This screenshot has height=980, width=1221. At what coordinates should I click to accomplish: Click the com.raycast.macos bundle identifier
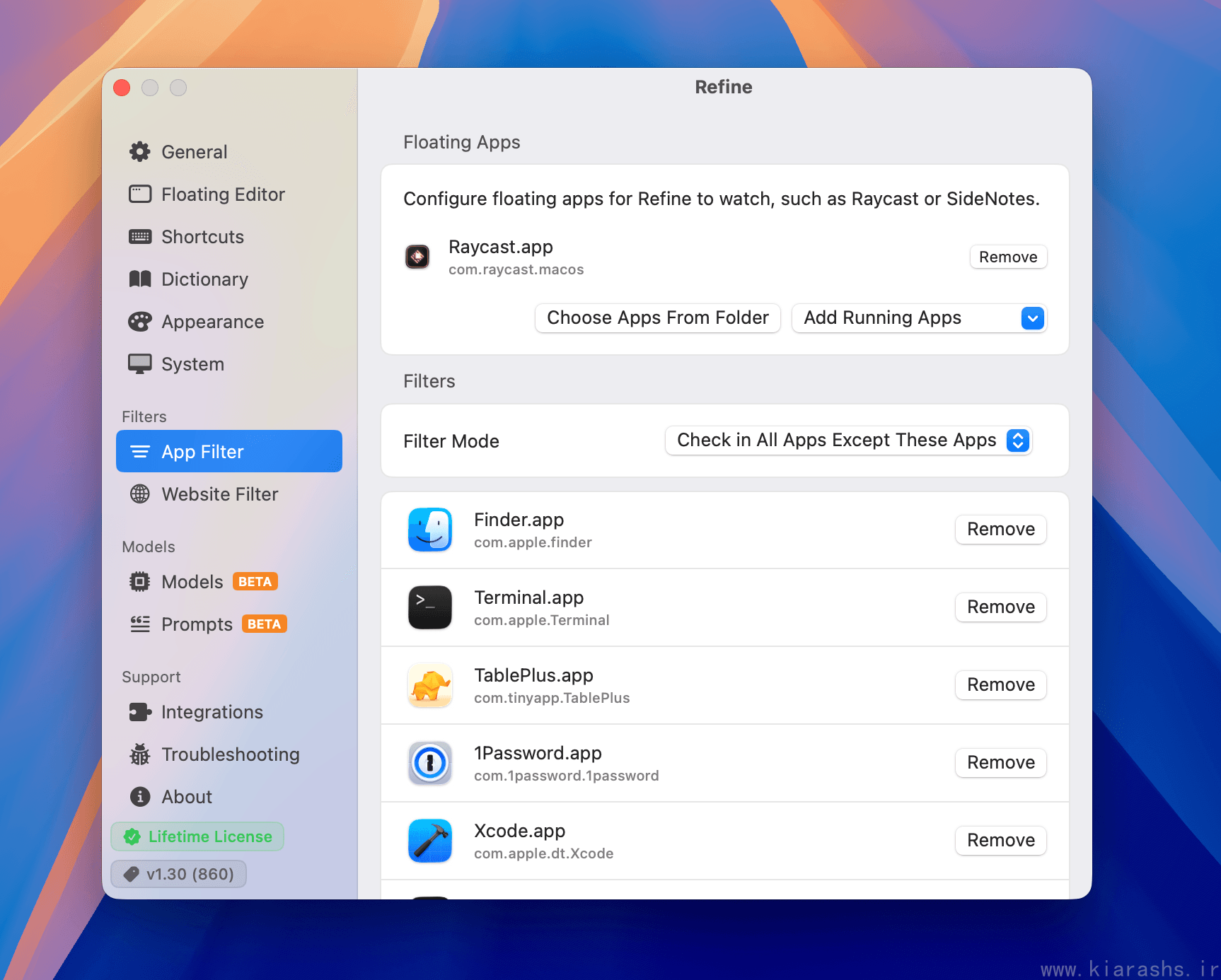516,269
